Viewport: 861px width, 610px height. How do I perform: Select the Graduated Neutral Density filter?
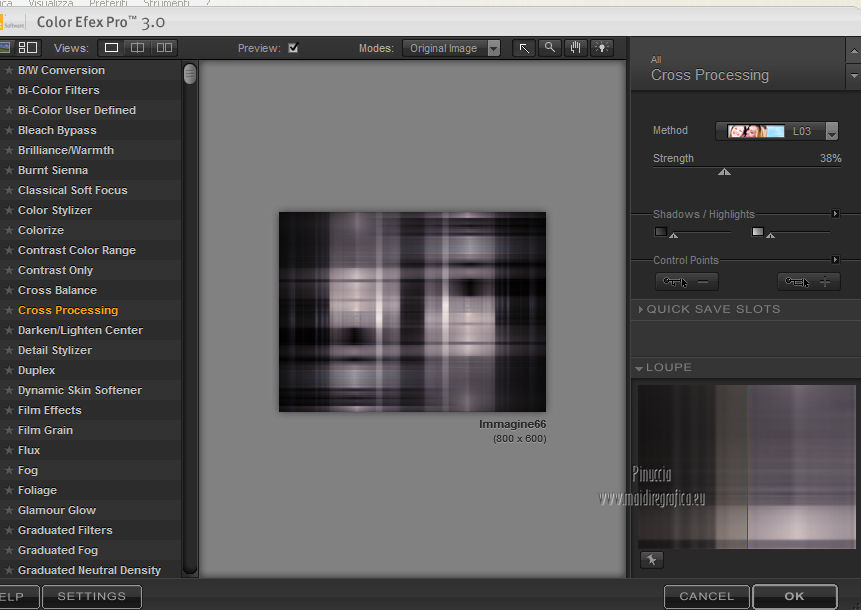(x=89, y=570)
